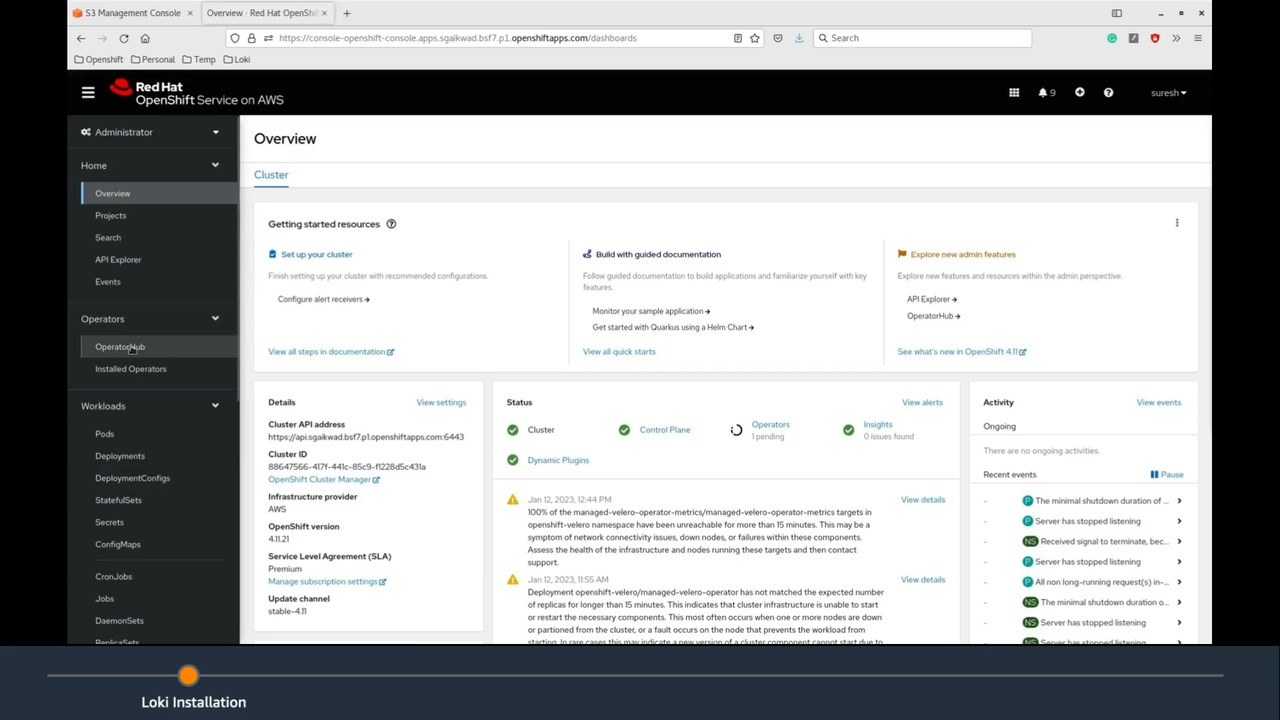Click the View settings link

pyautogui.click(x=441, y=402)
